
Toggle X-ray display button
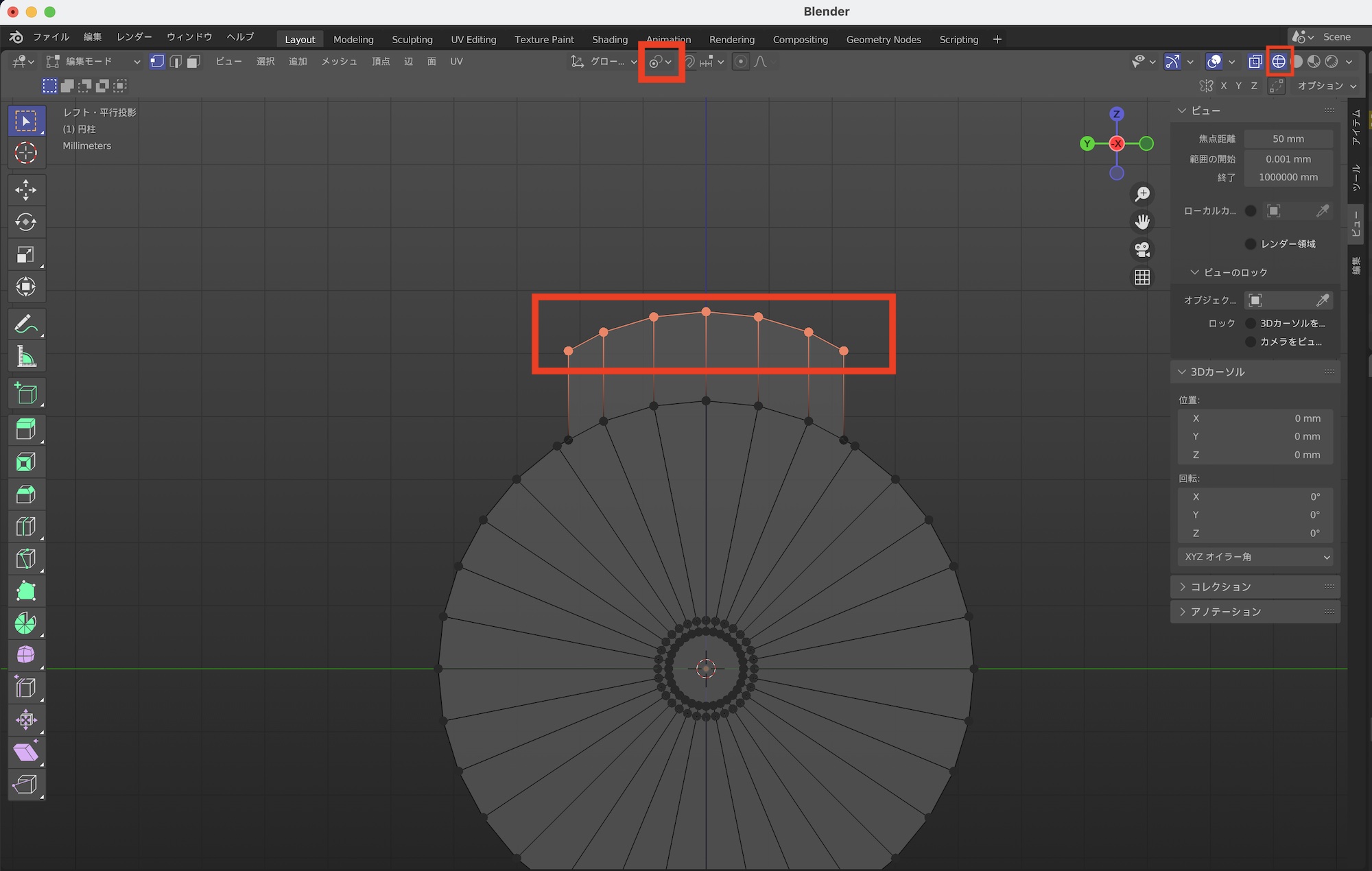(x=1255, y=62)
